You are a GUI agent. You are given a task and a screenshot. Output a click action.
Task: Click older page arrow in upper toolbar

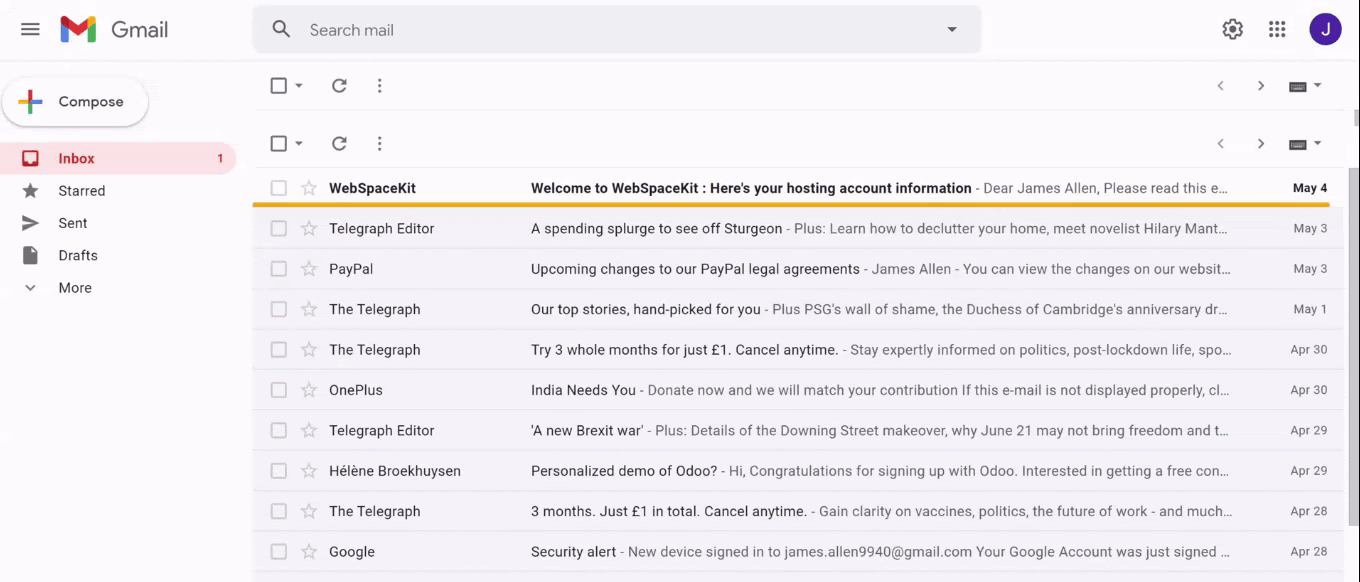pyautogui.click(x=1220, y=86)
